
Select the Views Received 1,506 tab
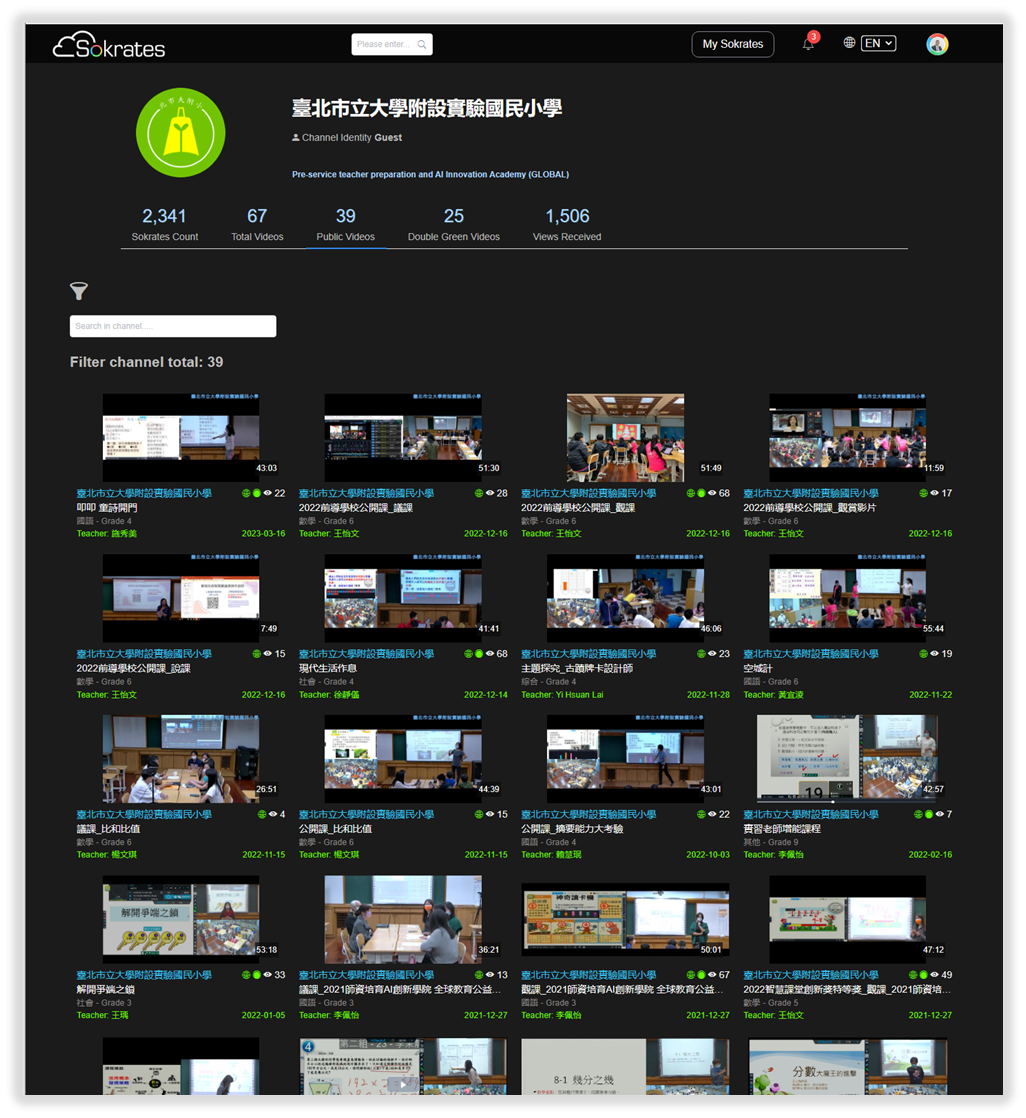pos(567,224)
